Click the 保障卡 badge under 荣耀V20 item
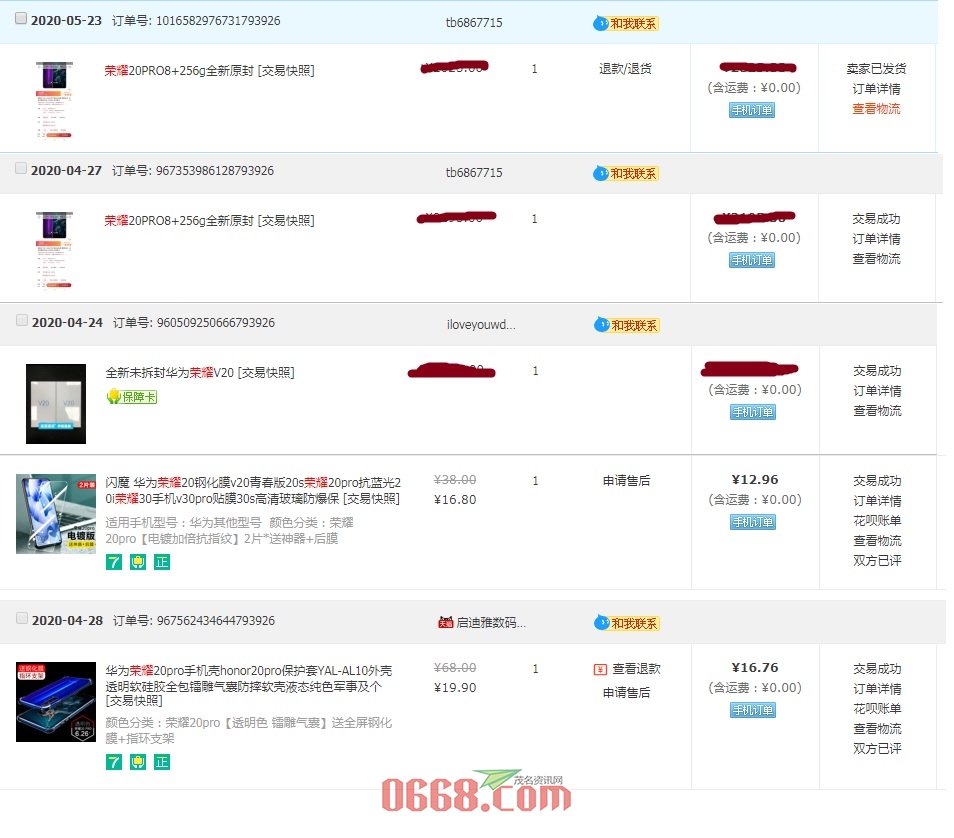 point(132,397)
